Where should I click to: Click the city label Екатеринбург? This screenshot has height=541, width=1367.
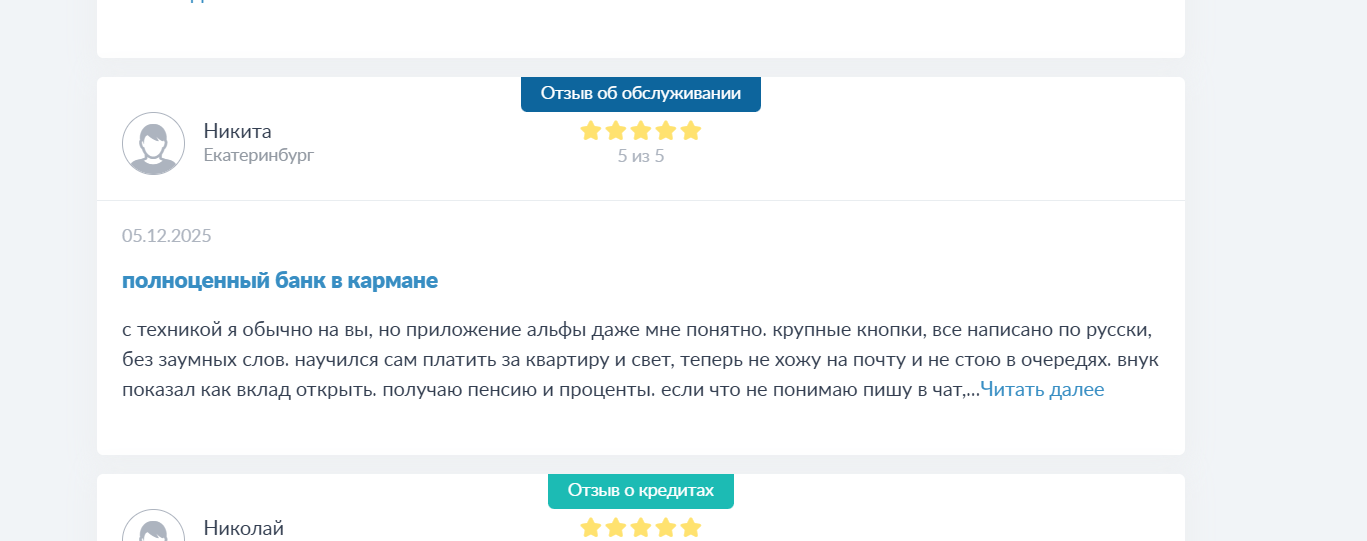pos(259,156)
